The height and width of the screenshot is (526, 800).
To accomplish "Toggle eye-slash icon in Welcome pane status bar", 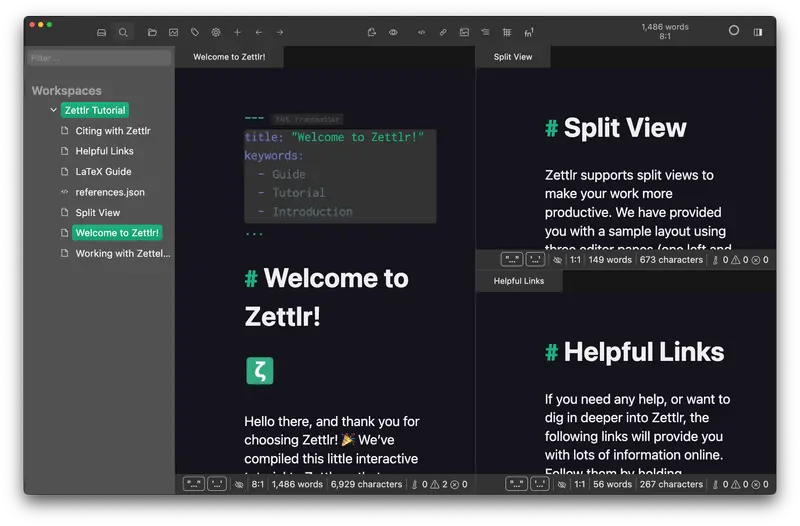I will pos(239,484).
